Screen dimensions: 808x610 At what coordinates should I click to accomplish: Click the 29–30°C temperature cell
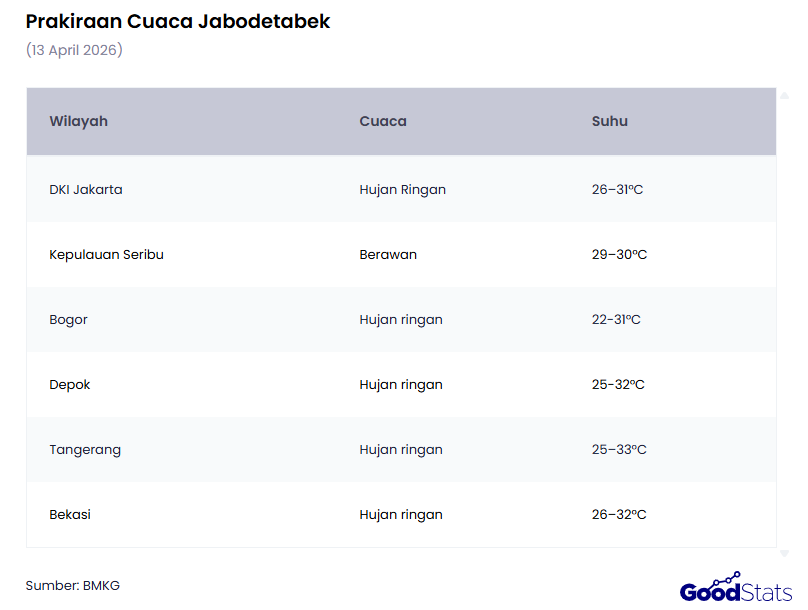coord(619,254)
